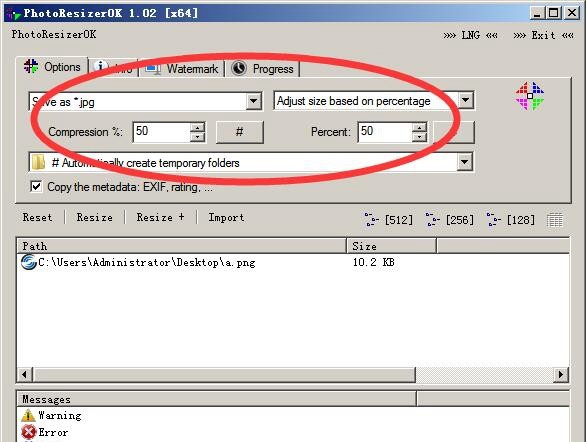The width and height of the screenshot is (586, 442).
Task: Switch to the Progress tab
Action: (263, 69)
